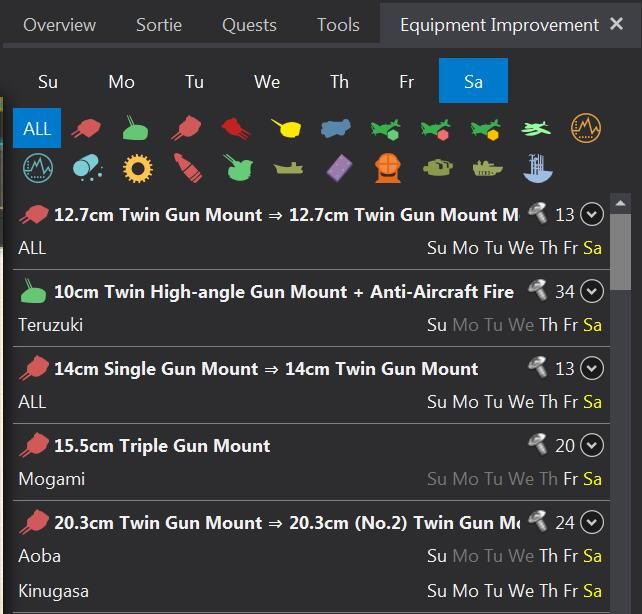Open the Tools tab
The image size is (642, 614).
[338, 25]
